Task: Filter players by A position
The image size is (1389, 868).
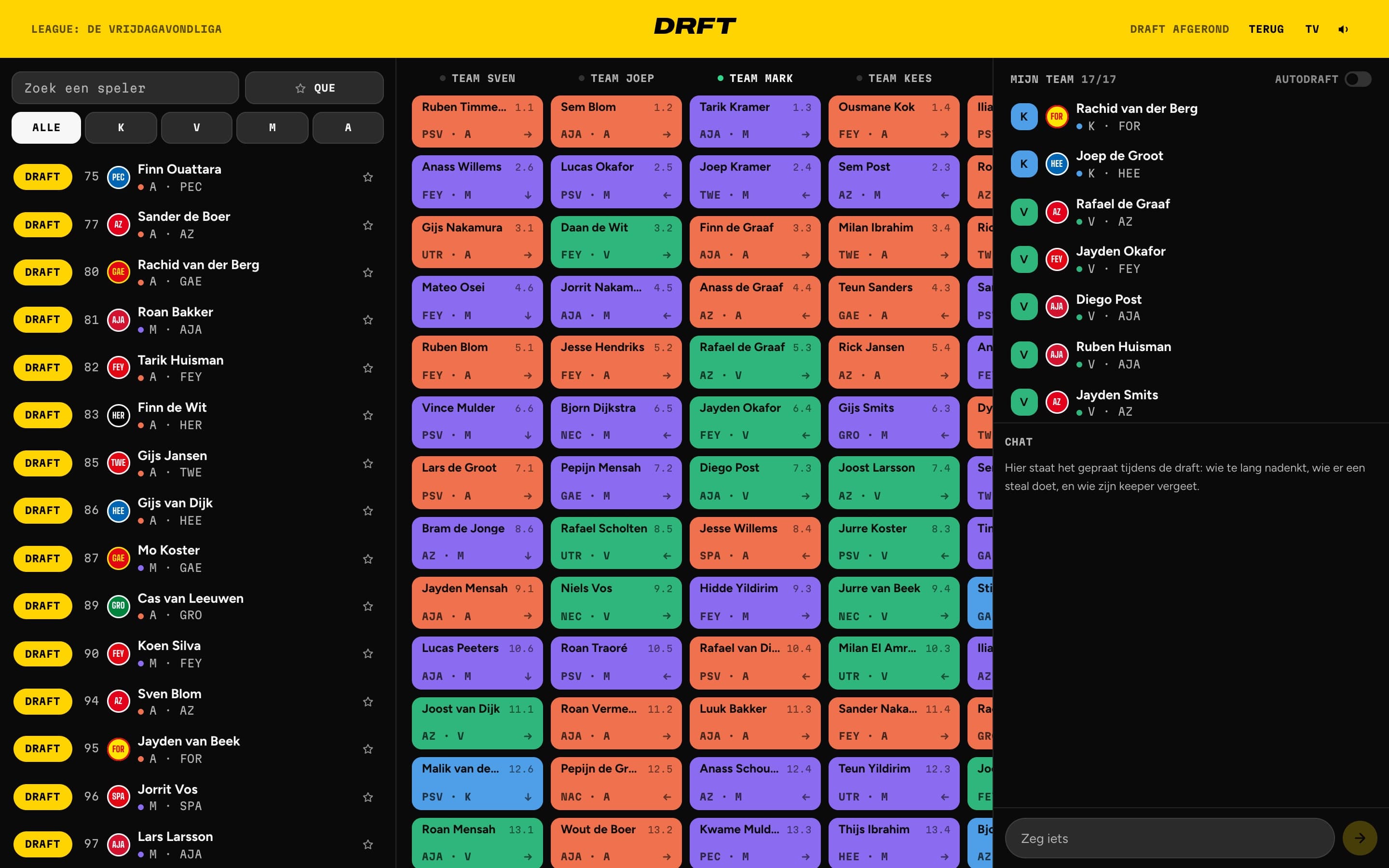Action: [x=348, y=127]
